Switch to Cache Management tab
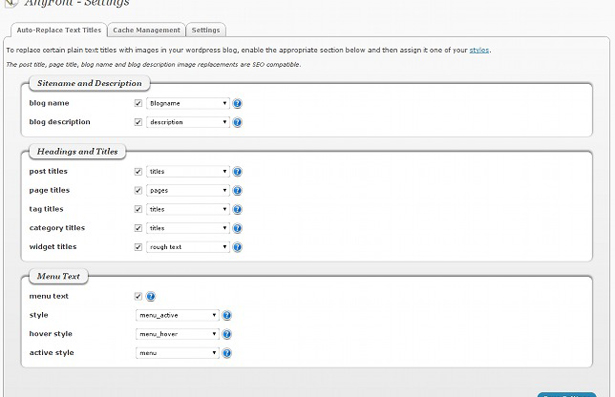This screenshot has height=397, width=615. coord(147,30)
